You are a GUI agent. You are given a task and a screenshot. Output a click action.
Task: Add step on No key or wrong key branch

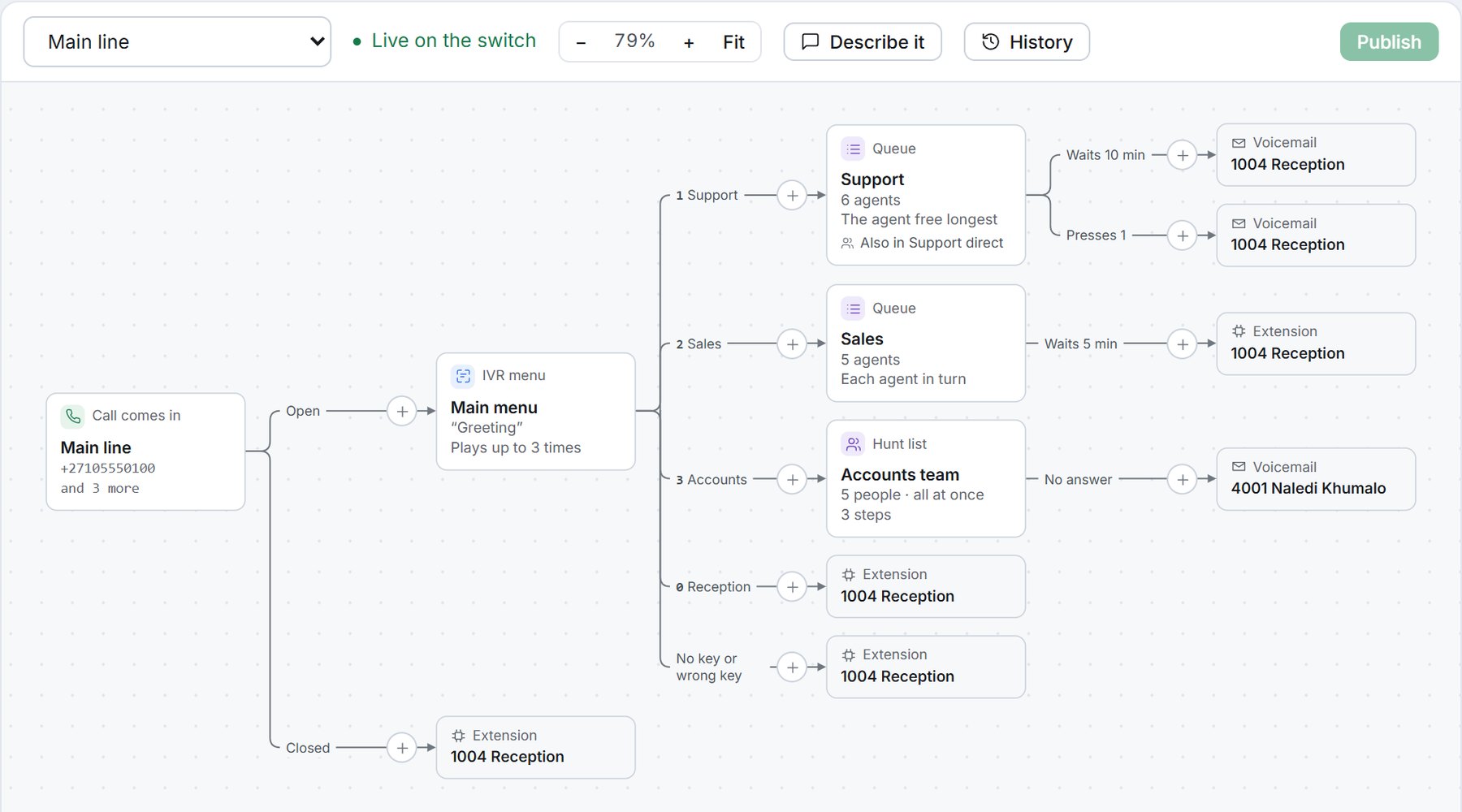click(792, 667)
